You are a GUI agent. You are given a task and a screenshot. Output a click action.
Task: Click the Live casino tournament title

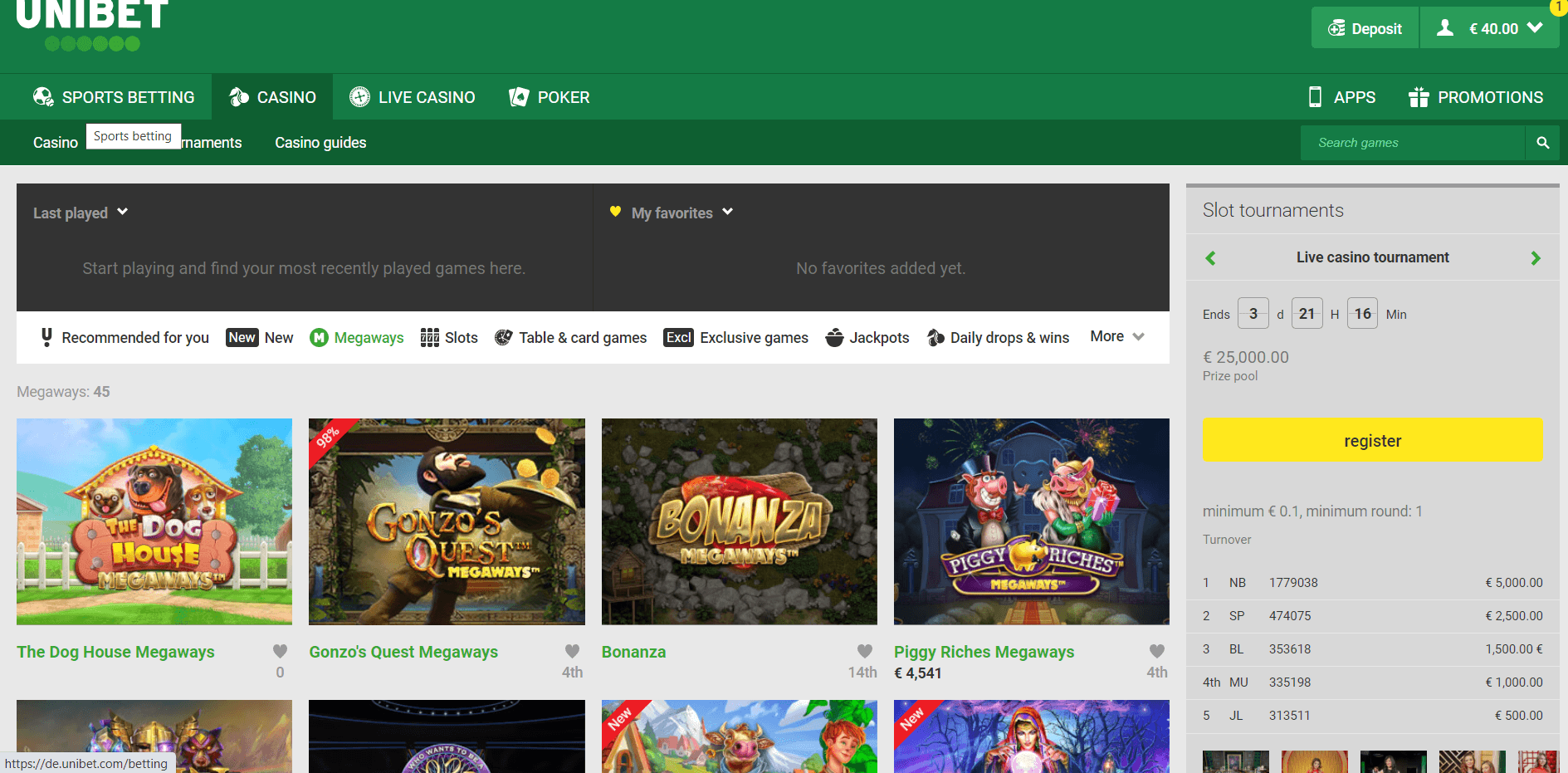[1373, 257]
